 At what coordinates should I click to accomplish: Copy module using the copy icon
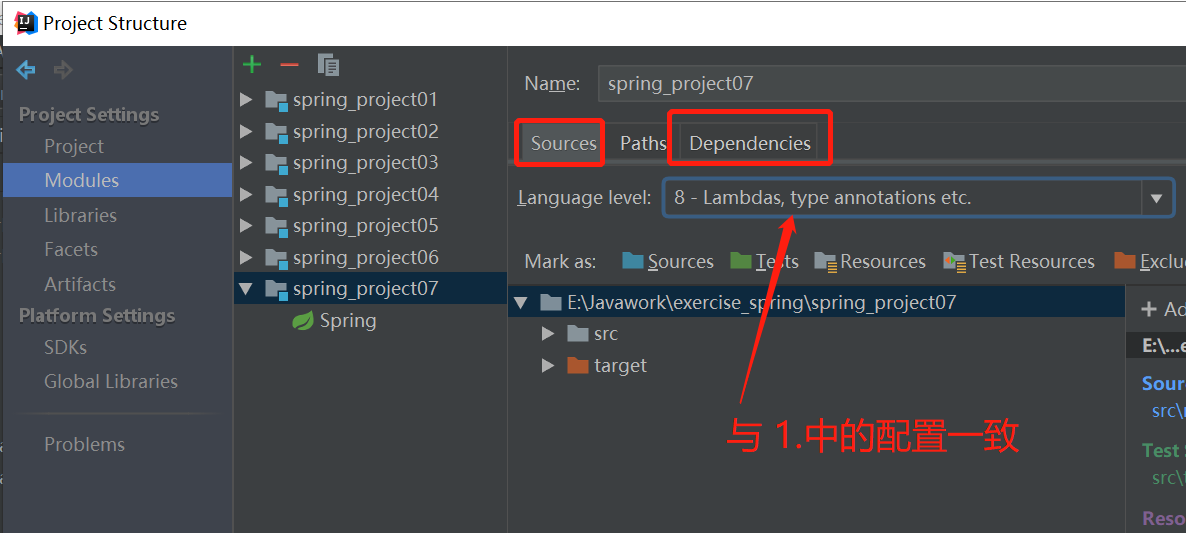(328, 65)
